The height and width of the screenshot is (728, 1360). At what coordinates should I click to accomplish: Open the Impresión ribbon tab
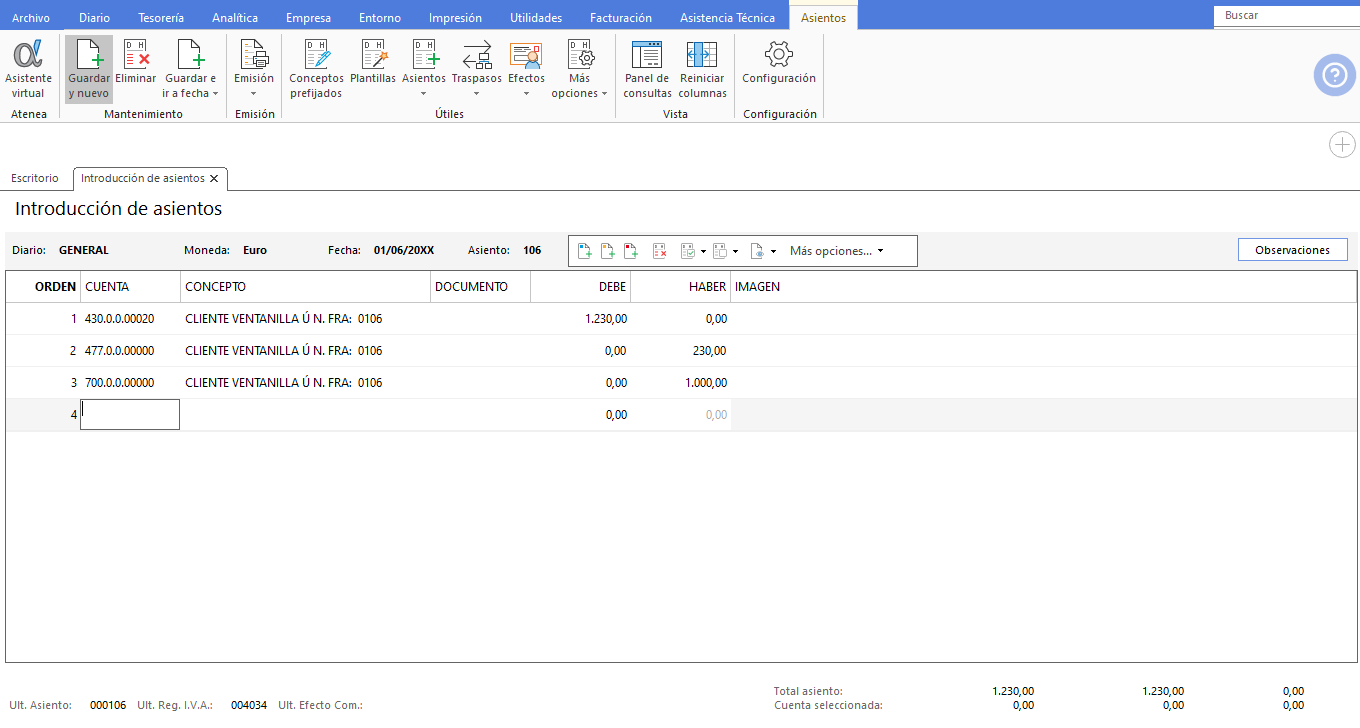[455, 18]
